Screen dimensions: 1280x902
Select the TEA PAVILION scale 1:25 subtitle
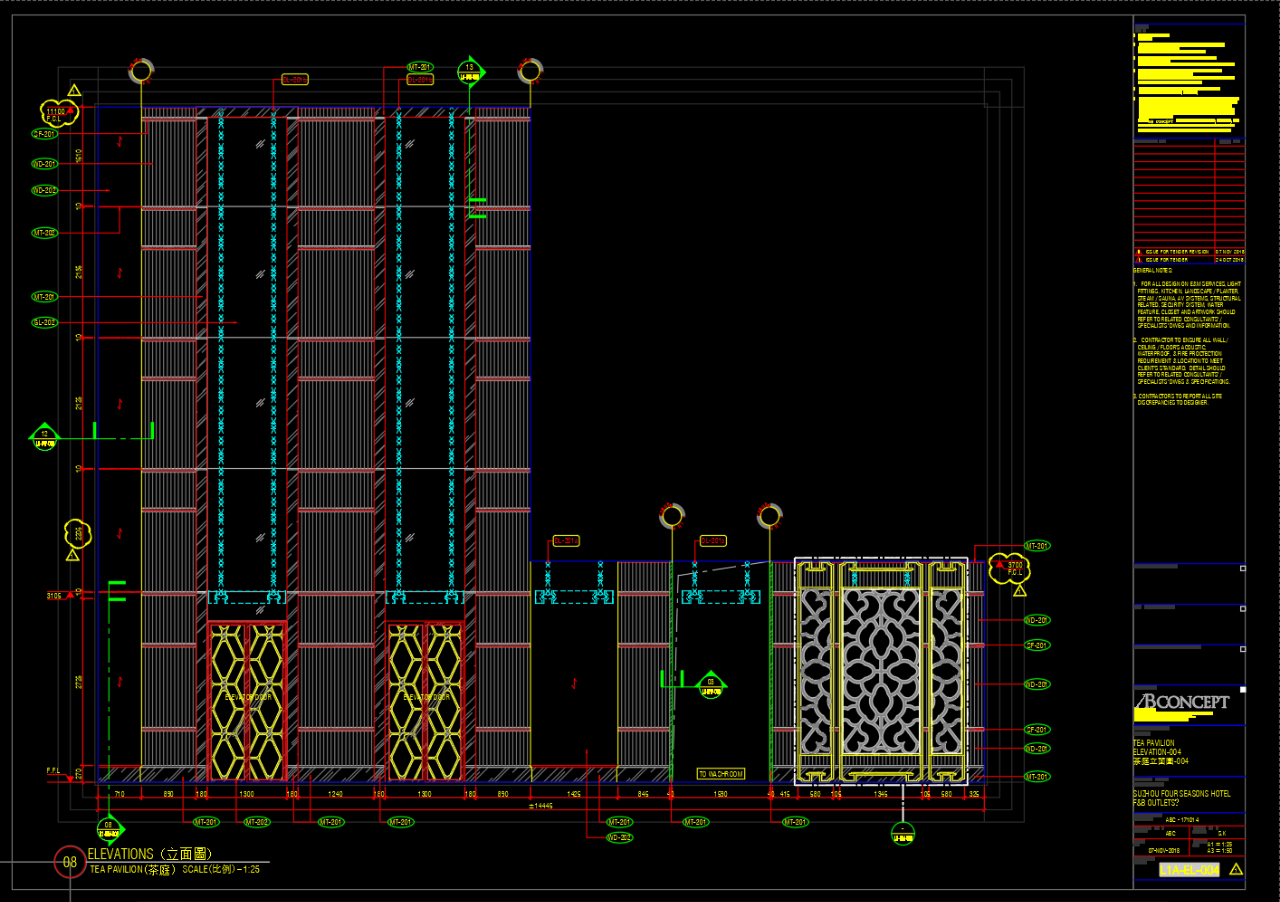[175, 869]
